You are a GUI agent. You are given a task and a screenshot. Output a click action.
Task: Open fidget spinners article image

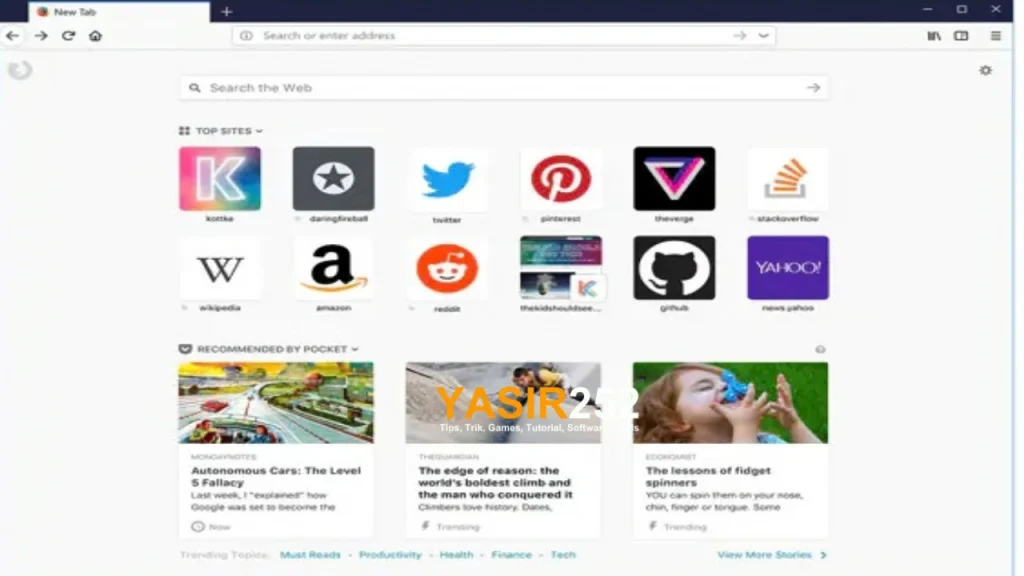click(730, 403)
